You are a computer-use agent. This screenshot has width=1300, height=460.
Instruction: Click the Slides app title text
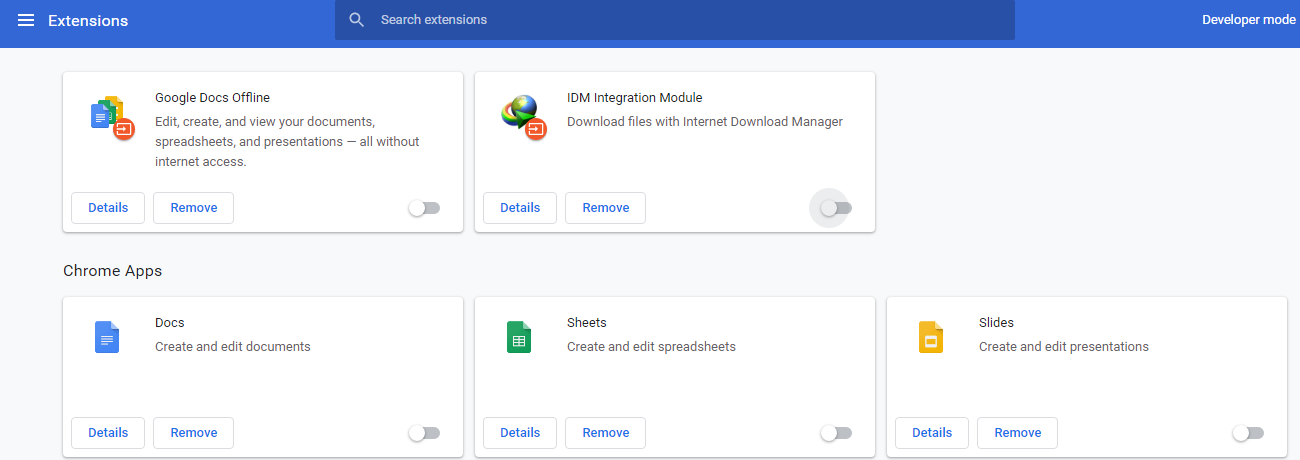tap(996, 323)
